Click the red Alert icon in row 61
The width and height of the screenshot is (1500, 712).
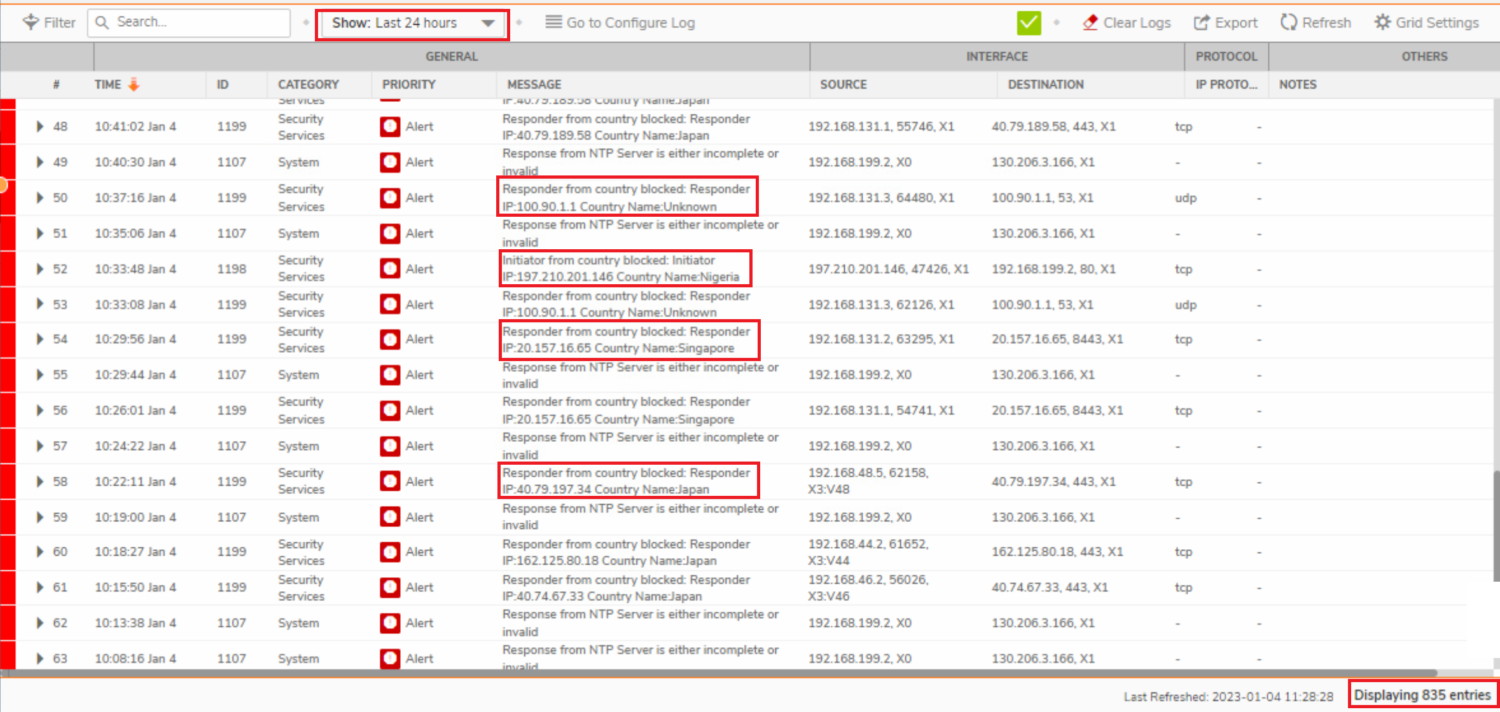click(390, 587)
